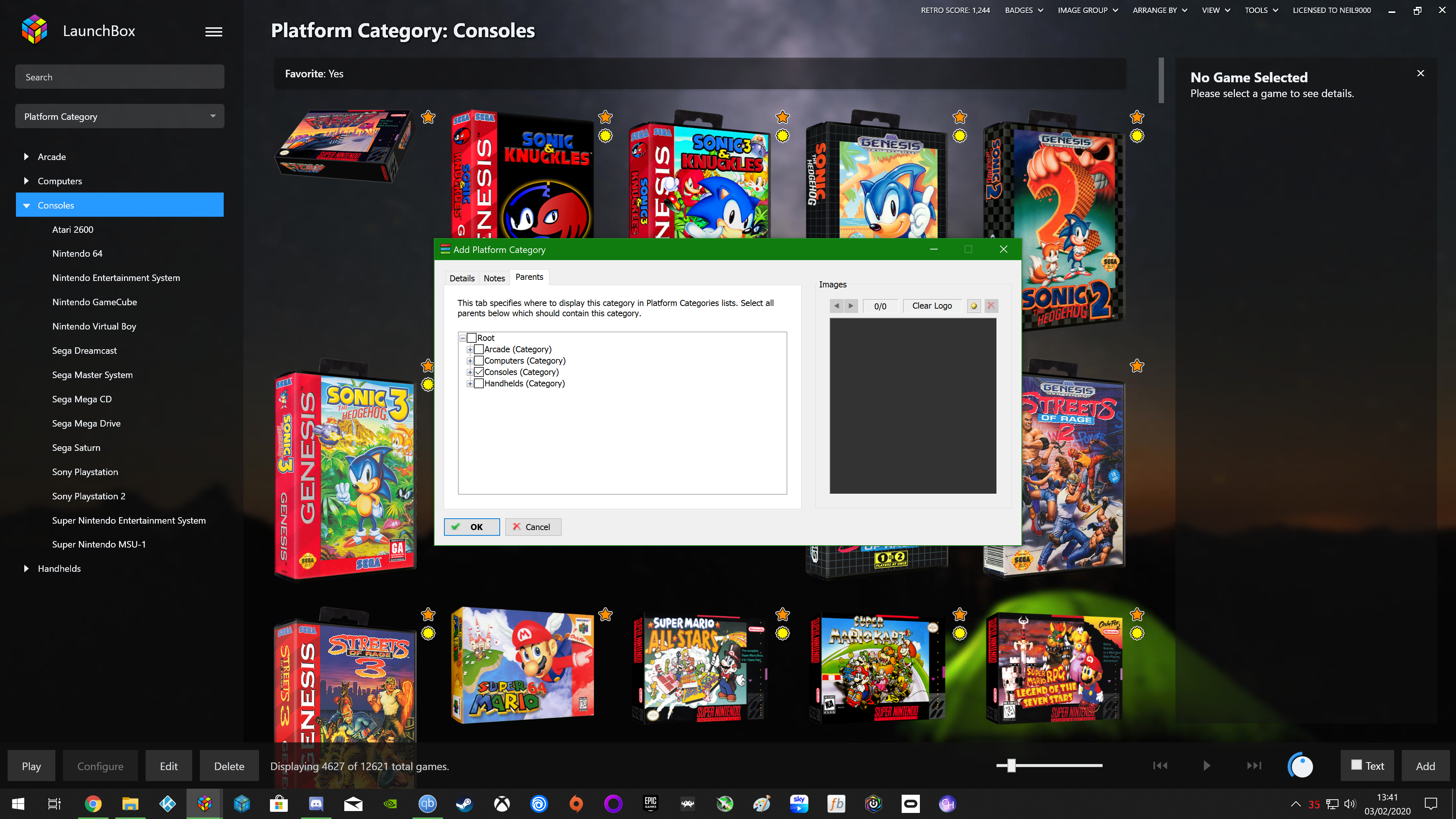Screen dimensions: 1456x819
Task: Click next image arrow in Images panel
Action: (850, 306)
